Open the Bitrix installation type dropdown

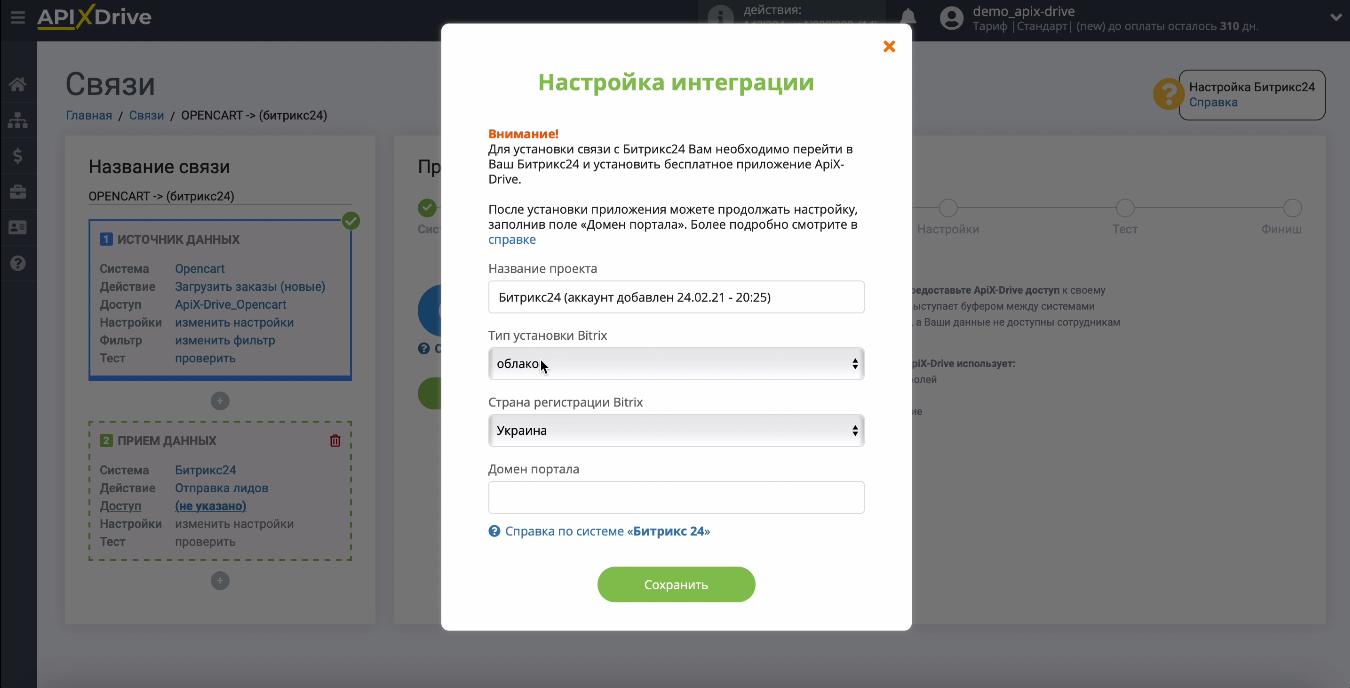(x=676, y=364)
